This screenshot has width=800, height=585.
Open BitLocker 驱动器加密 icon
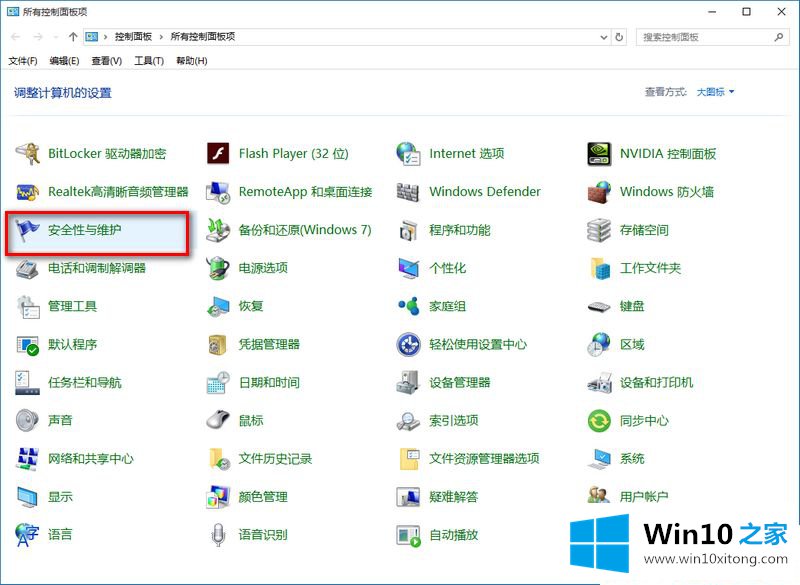point(28,154)
